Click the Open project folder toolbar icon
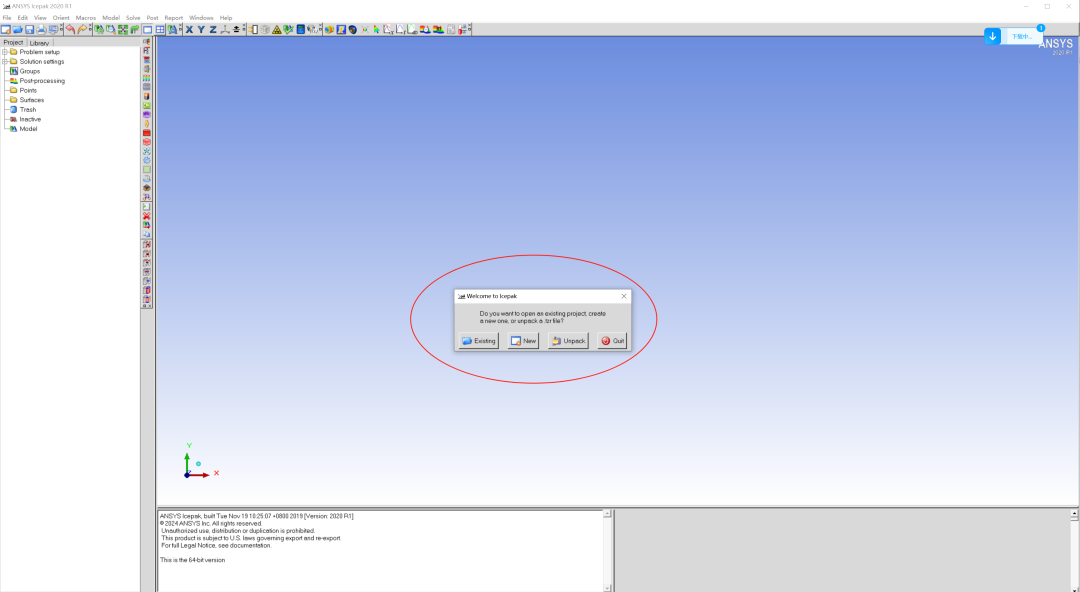 pyautogui.click(x=18, y=30)
